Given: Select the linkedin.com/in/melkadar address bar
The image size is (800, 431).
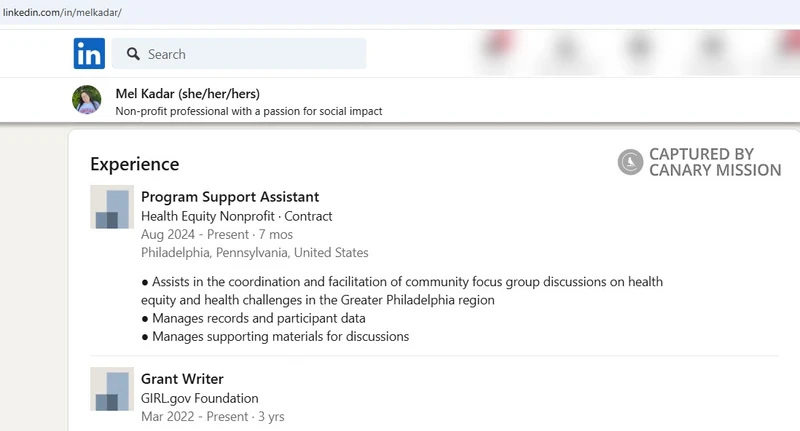Looking at the screenshot, I should click(62, 12).
